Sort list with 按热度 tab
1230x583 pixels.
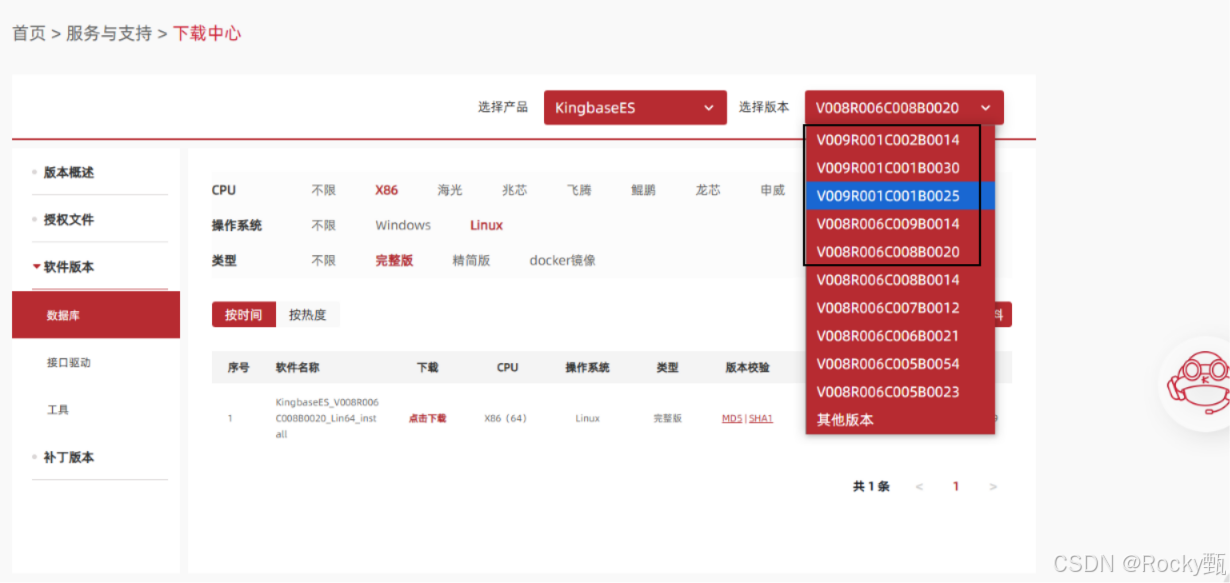[x=307, y=315]
